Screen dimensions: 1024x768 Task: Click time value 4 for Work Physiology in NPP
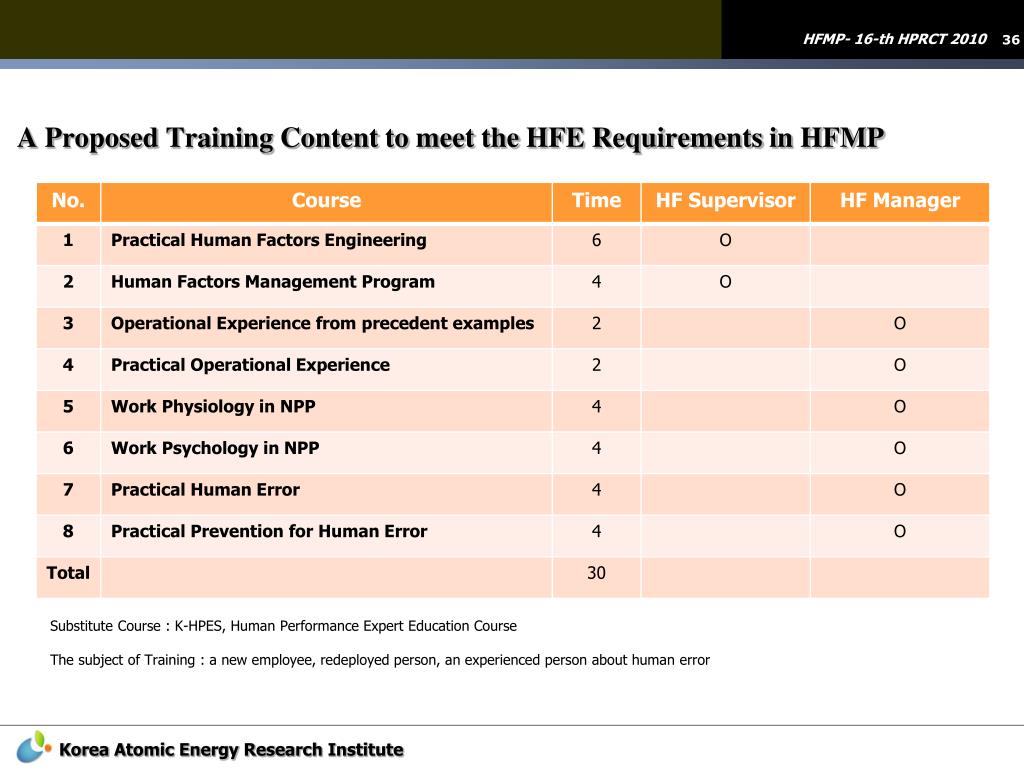click(596, 407)
